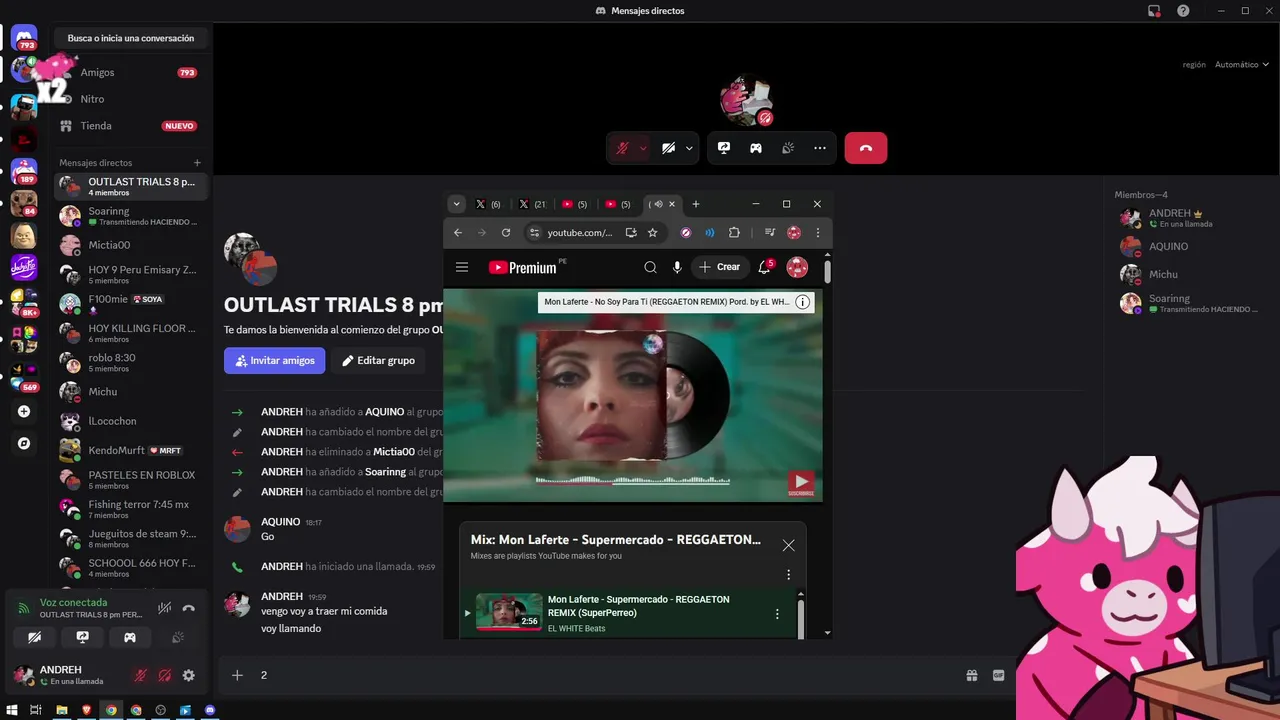Open YouTube hamburger guide menu
Viewport: 1280px width, 720px height.
pyautogui.click(x=462, y=267)
